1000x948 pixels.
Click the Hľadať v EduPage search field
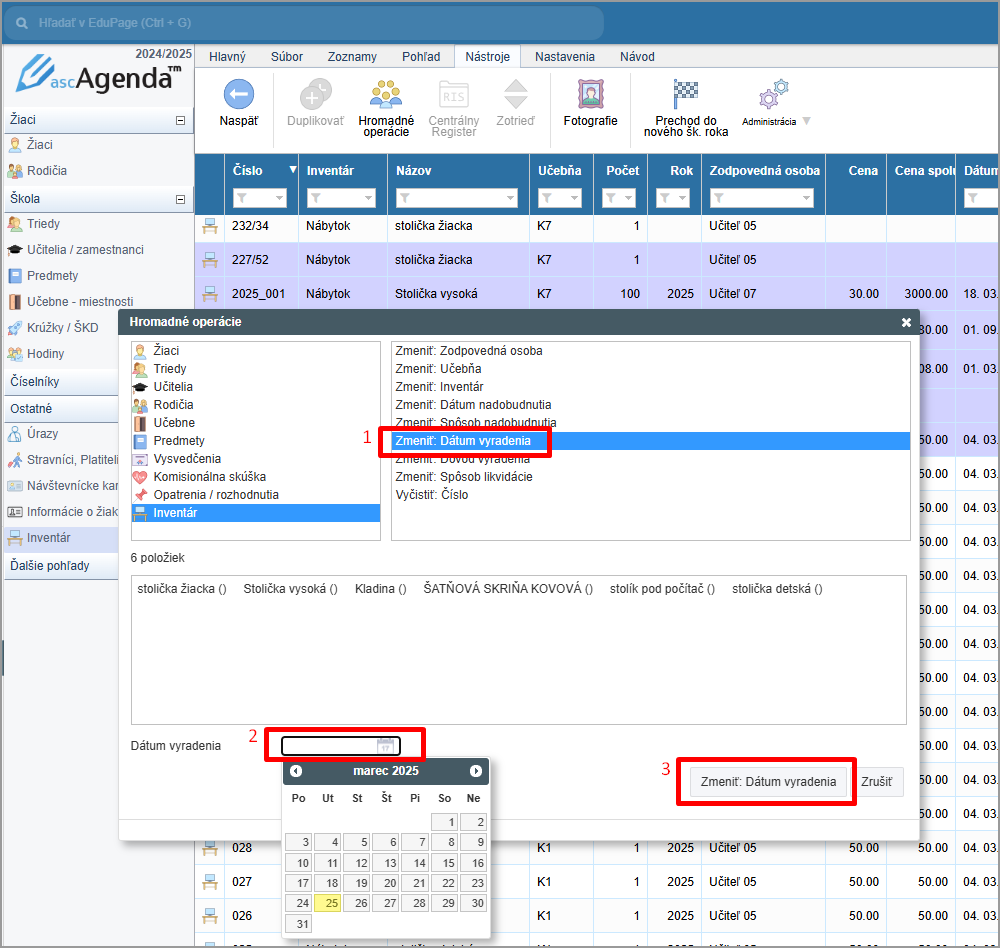(305, 23)
